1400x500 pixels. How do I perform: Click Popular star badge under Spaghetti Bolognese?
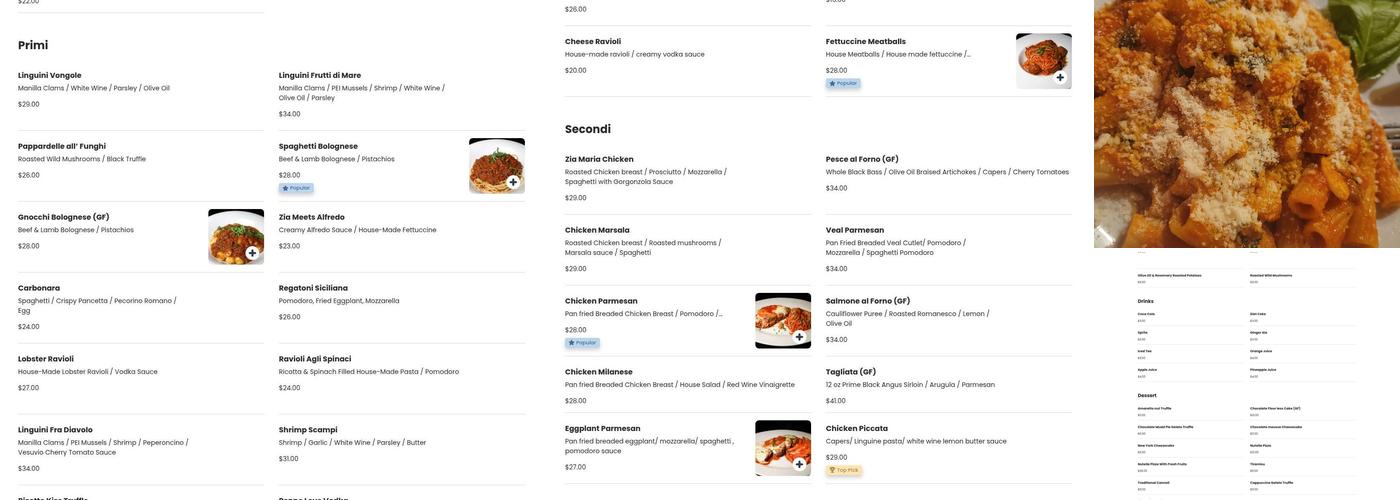pos(296,188)
